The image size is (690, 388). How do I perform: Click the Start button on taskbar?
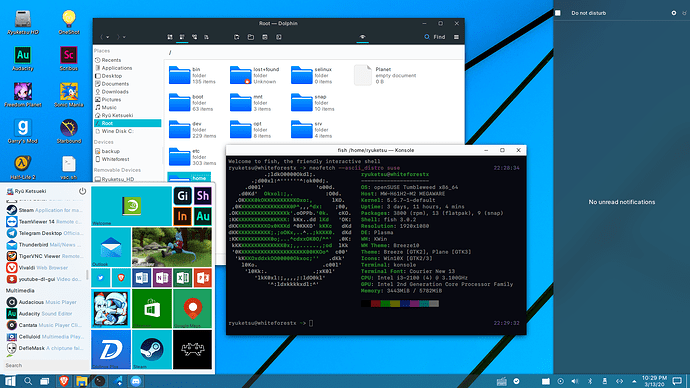[9, 381]
